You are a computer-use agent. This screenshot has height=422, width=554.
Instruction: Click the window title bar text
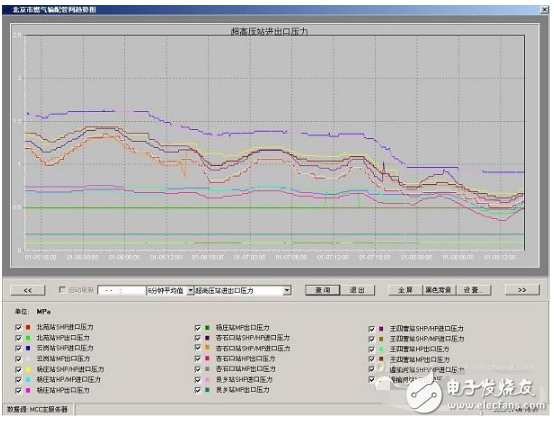pos(54,10)
